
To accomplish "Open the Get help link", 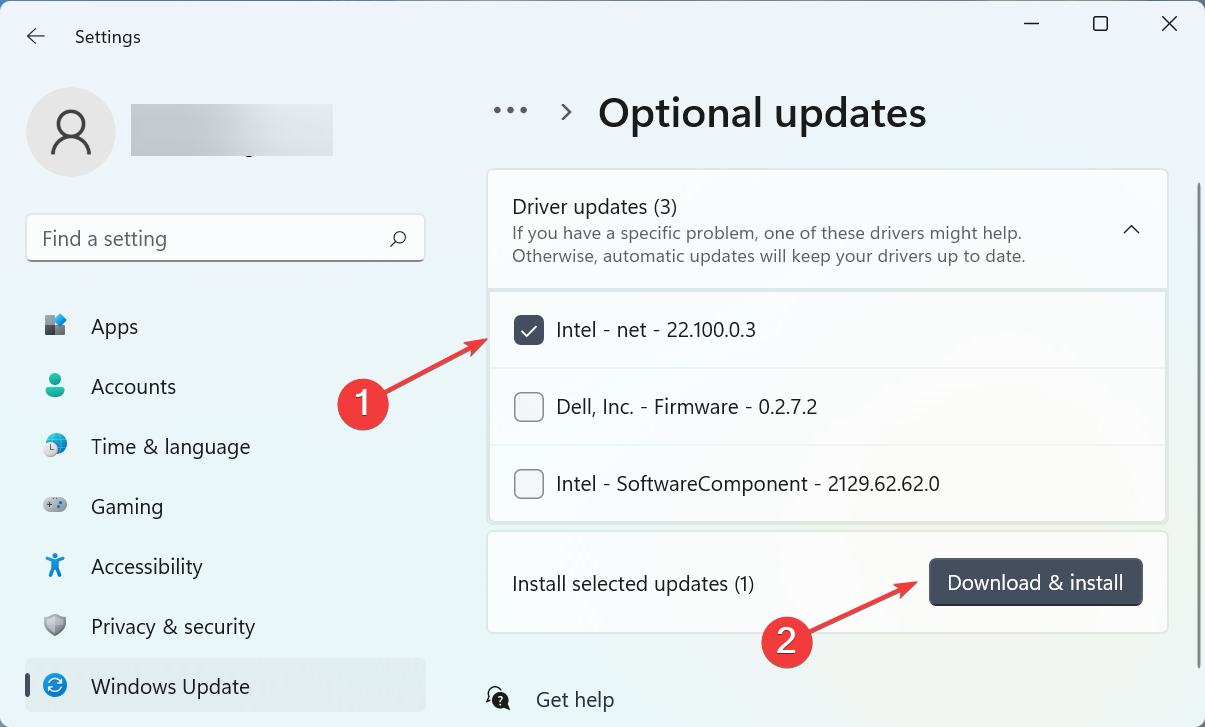I will pos(575,700).
